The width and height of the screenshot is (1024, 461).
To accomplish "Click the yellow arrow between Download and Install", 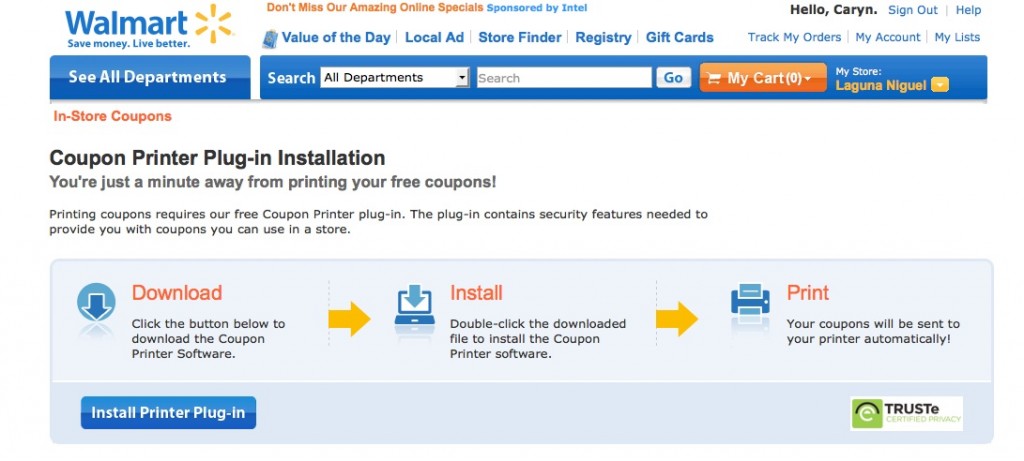I will pyautogui.click(x=349, y=319).
